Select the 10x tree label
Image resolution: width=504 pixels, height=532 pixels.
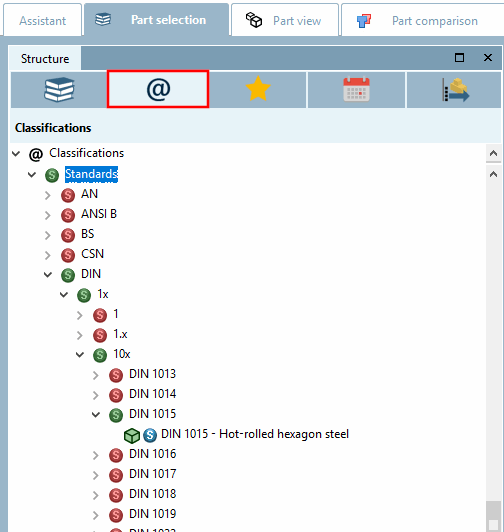pos(122,354)
